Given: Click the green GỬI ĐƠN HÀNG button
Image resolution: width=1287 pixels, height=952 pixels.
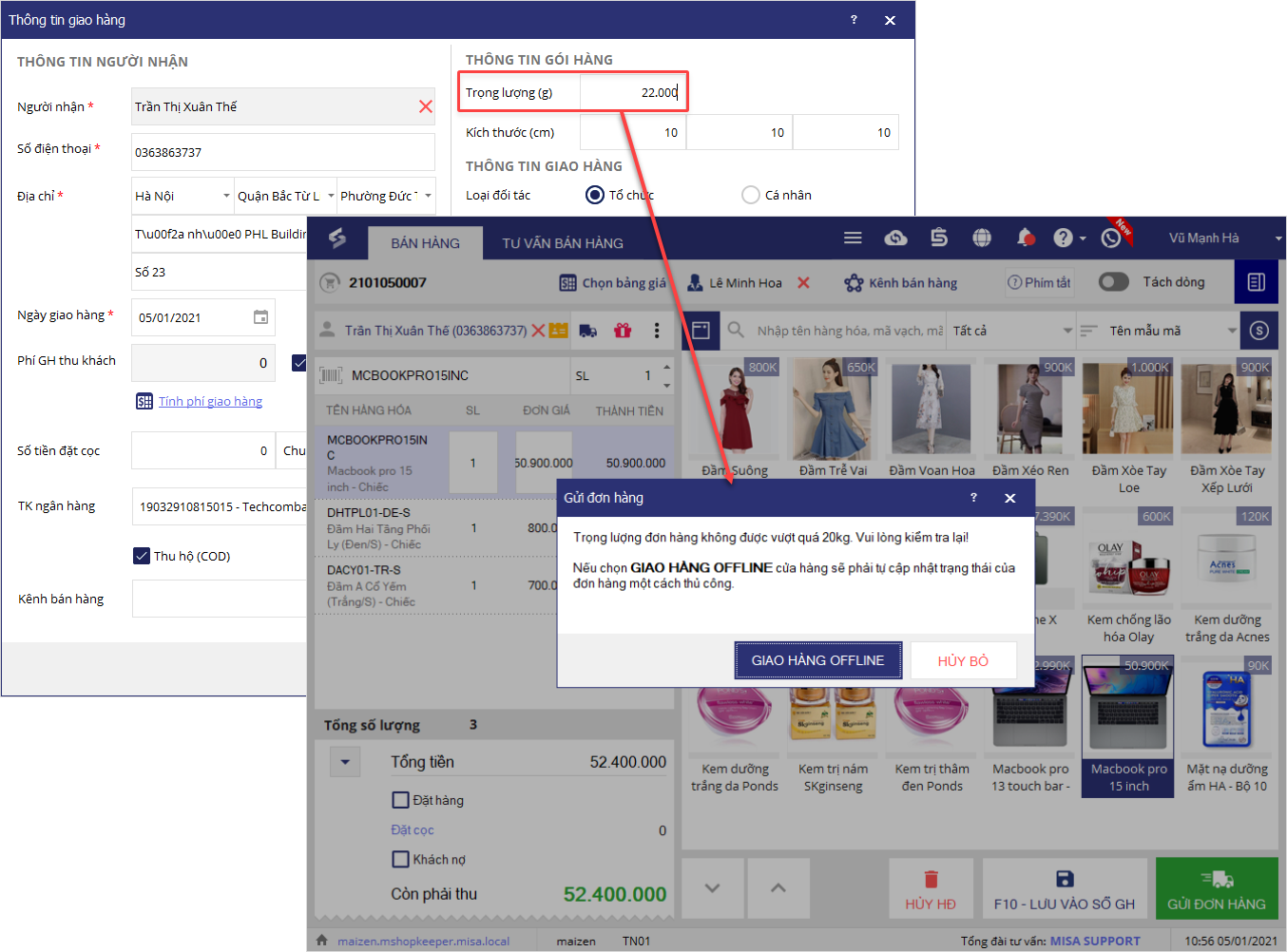Looking at the screenshot, I should (x=1217, y=888).
